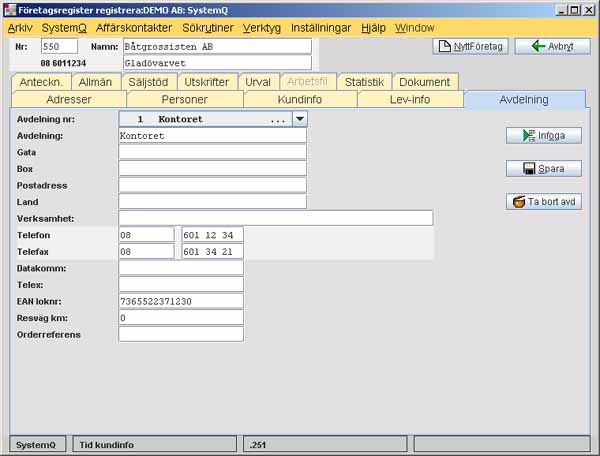This screenshot has height=456, width=600.
Task: Switch to the Adresser tab
Action: (x=69, y=99)
